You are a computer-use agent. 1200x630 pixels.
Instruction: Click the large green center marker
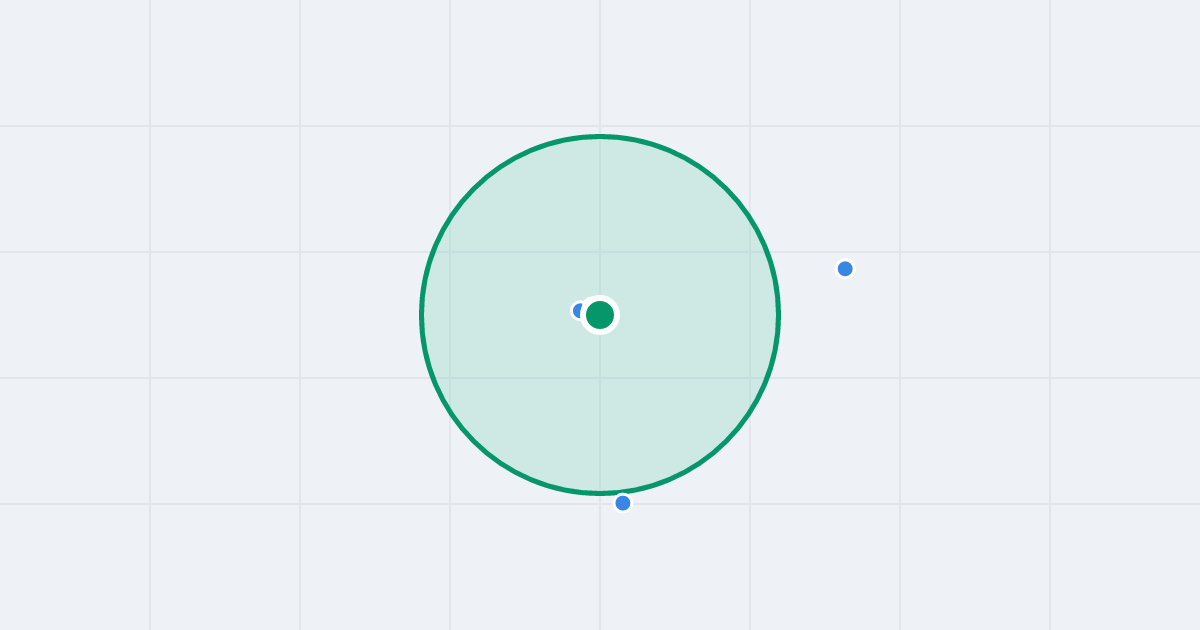tap(600, 315)
